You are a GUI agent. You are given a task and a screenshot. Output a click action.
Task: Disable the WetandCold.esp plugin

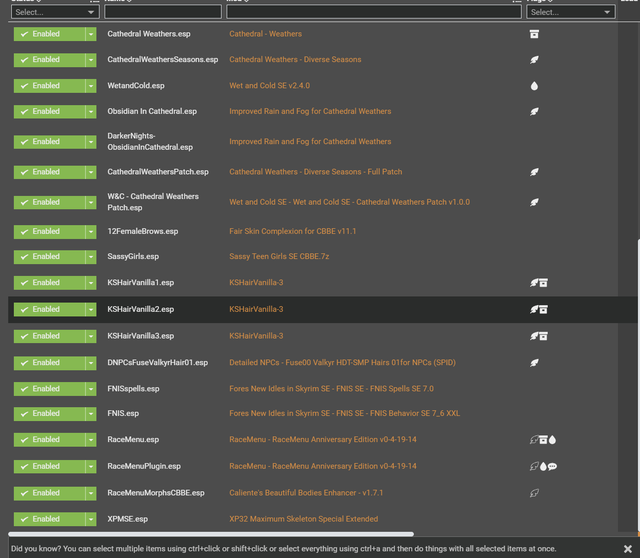[49, 86]
